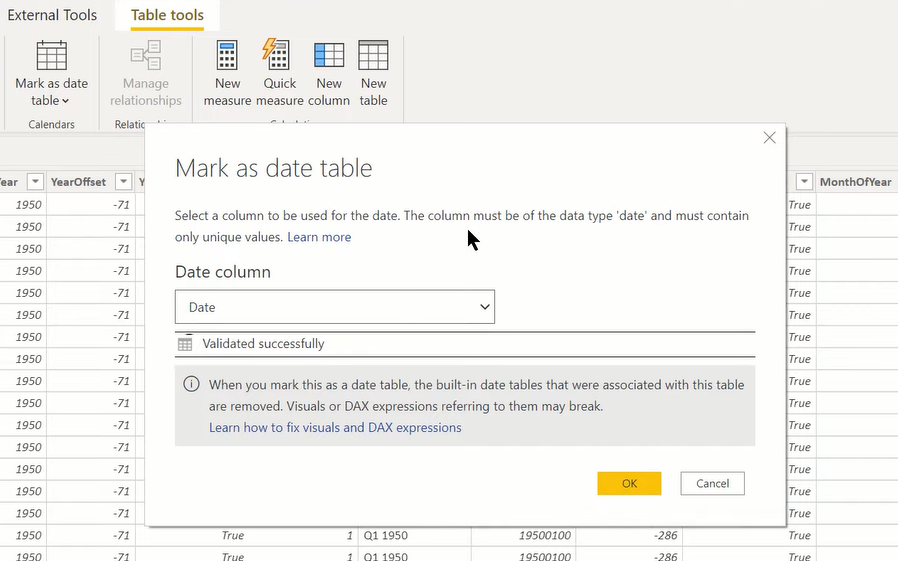The width and height of the screenshot is (898, 561).
Task: Expand the Date column dropdown
Action: pos(335,307)
